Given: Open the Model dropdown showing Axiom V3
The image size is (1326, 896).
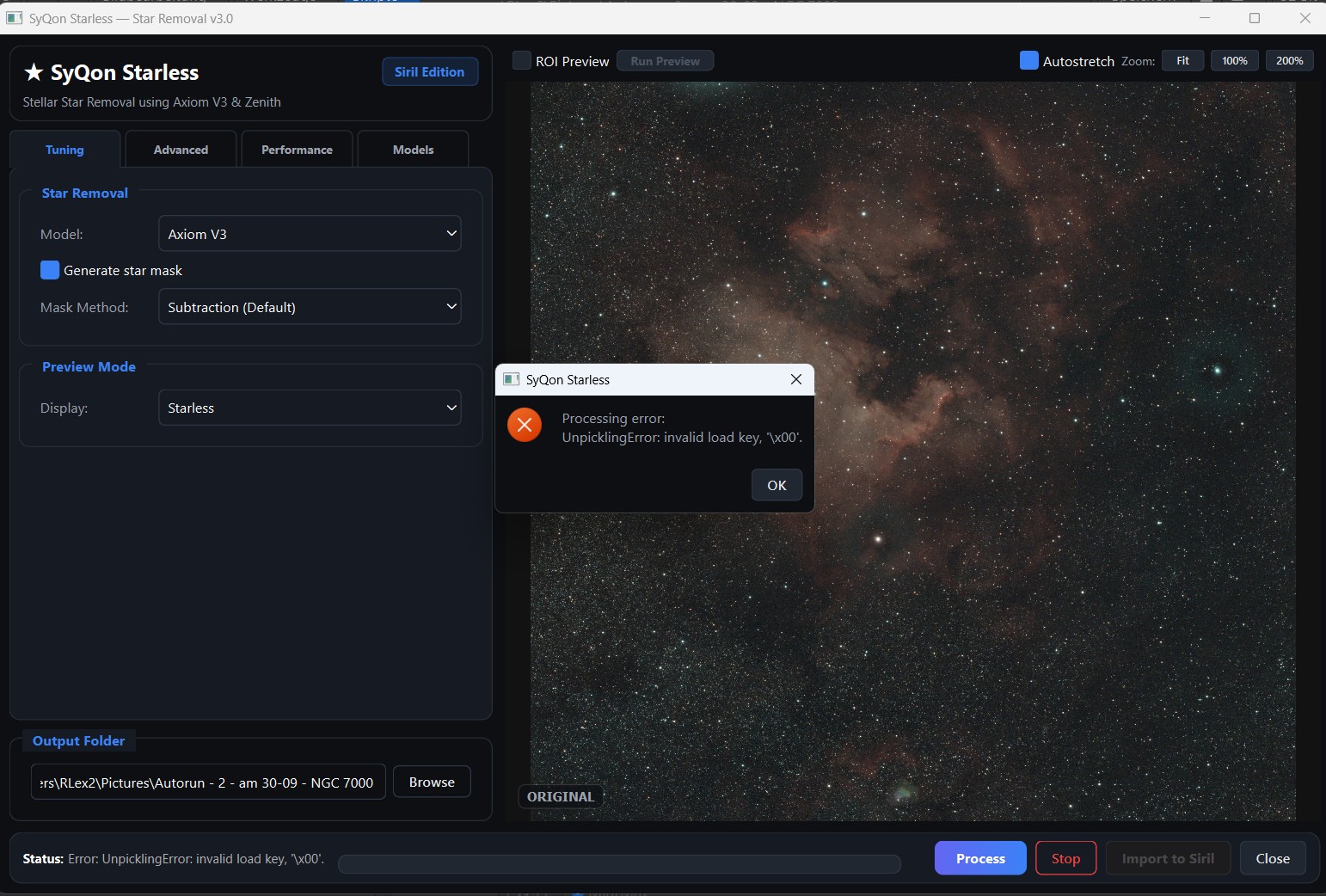Looking at the screenshot, I should (310, 233).
